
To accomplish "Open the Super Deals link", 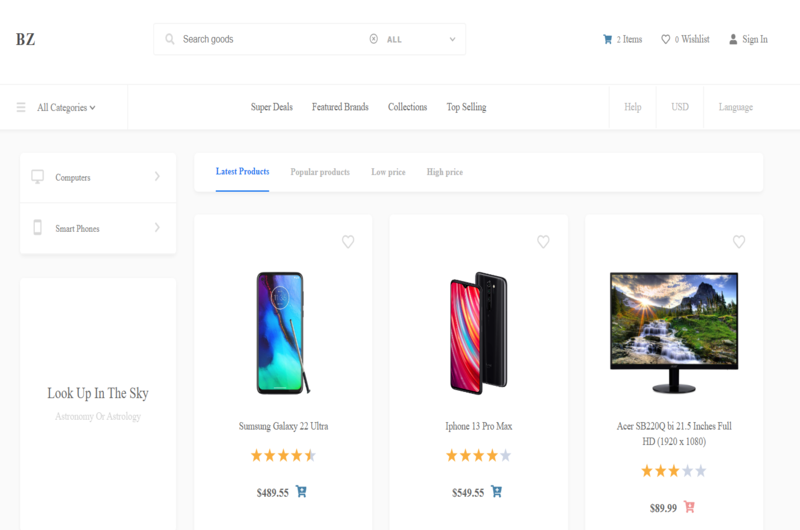I will click(x=271, y=107).
